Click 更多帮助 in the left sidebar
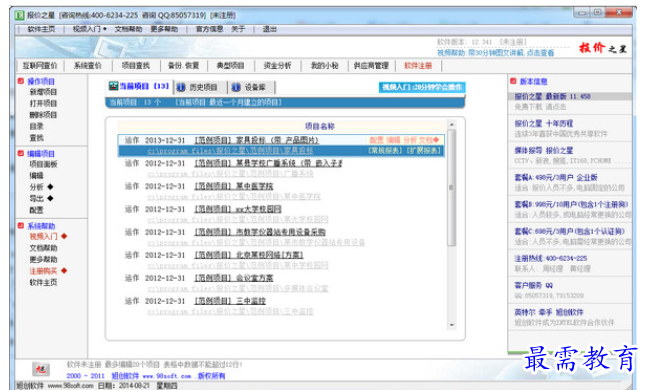Viewport: 646px width, 390px height. pos(43,259)
